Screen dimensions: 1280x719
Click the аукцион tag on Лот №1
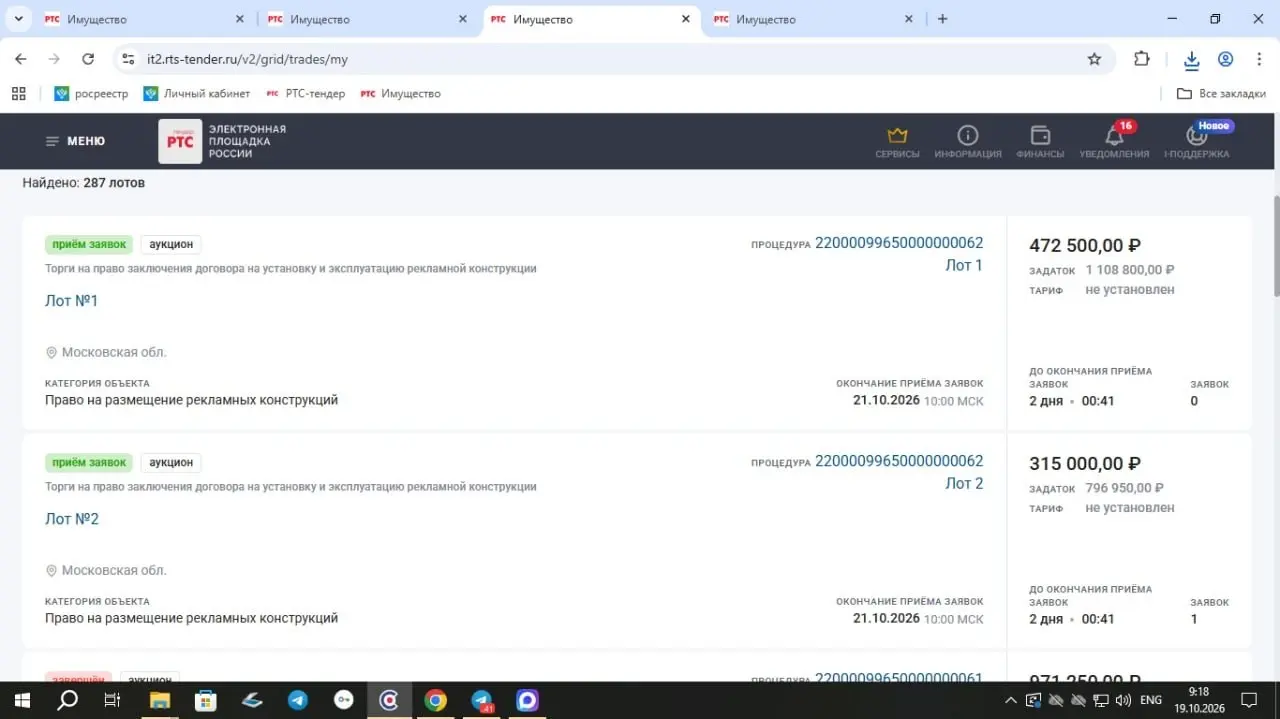[171, 244]
